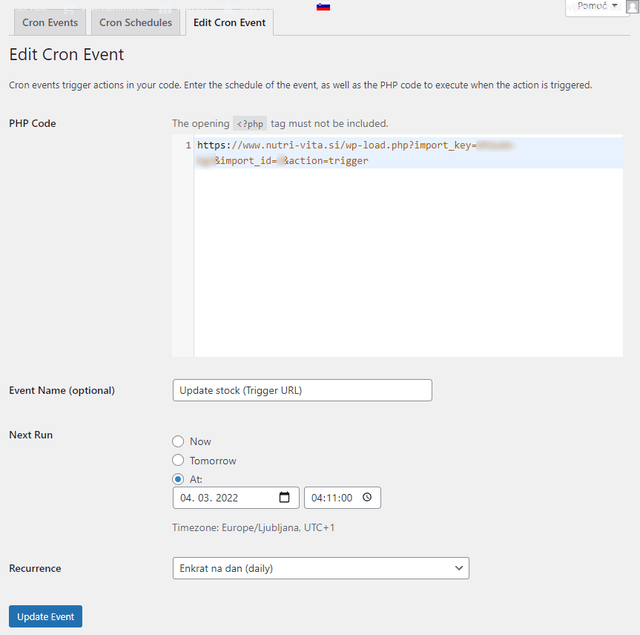Open the calendar date picker icon

[x=284, y=497]
